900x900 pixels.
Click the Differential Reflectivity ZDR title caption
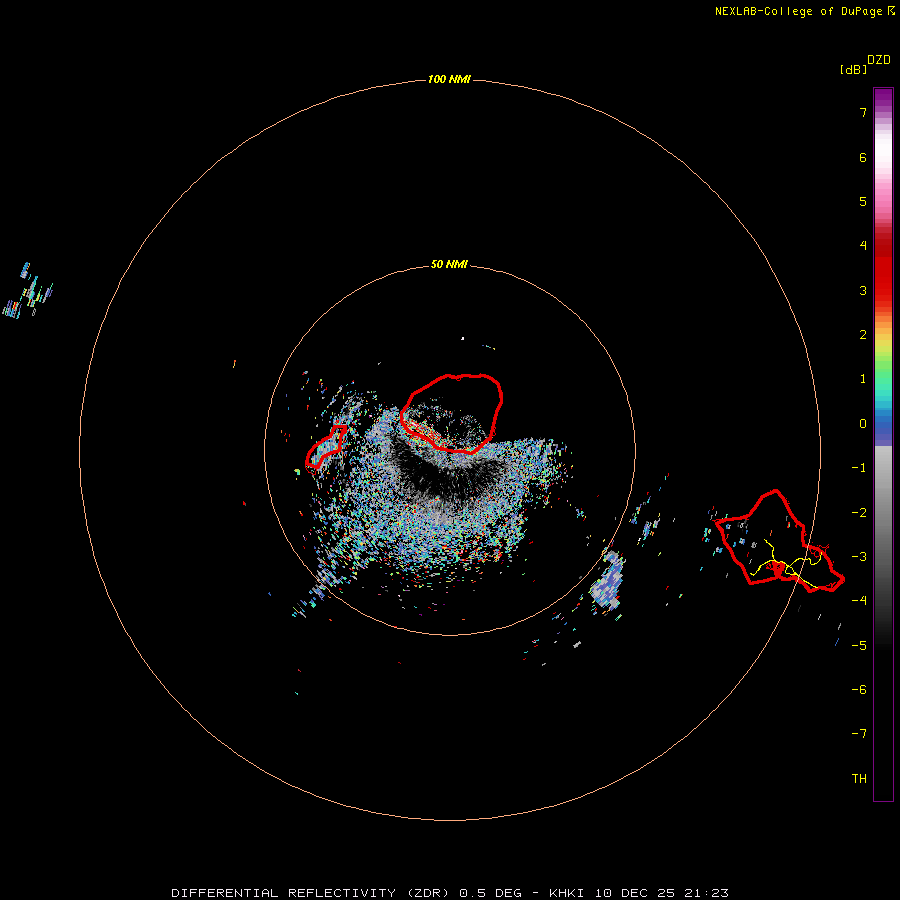(x=449, y=893)
